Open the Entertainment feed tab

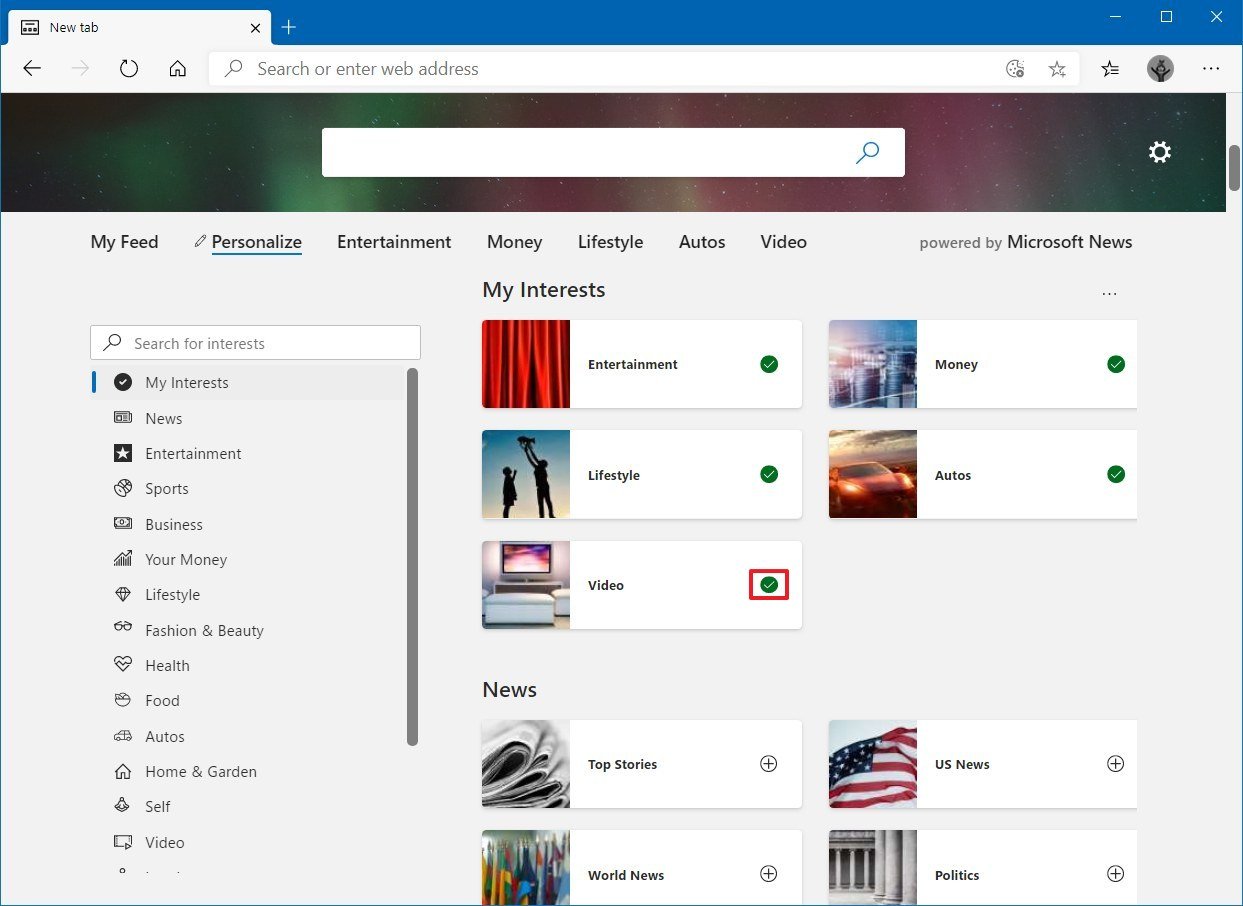click(x=394, y=242)
